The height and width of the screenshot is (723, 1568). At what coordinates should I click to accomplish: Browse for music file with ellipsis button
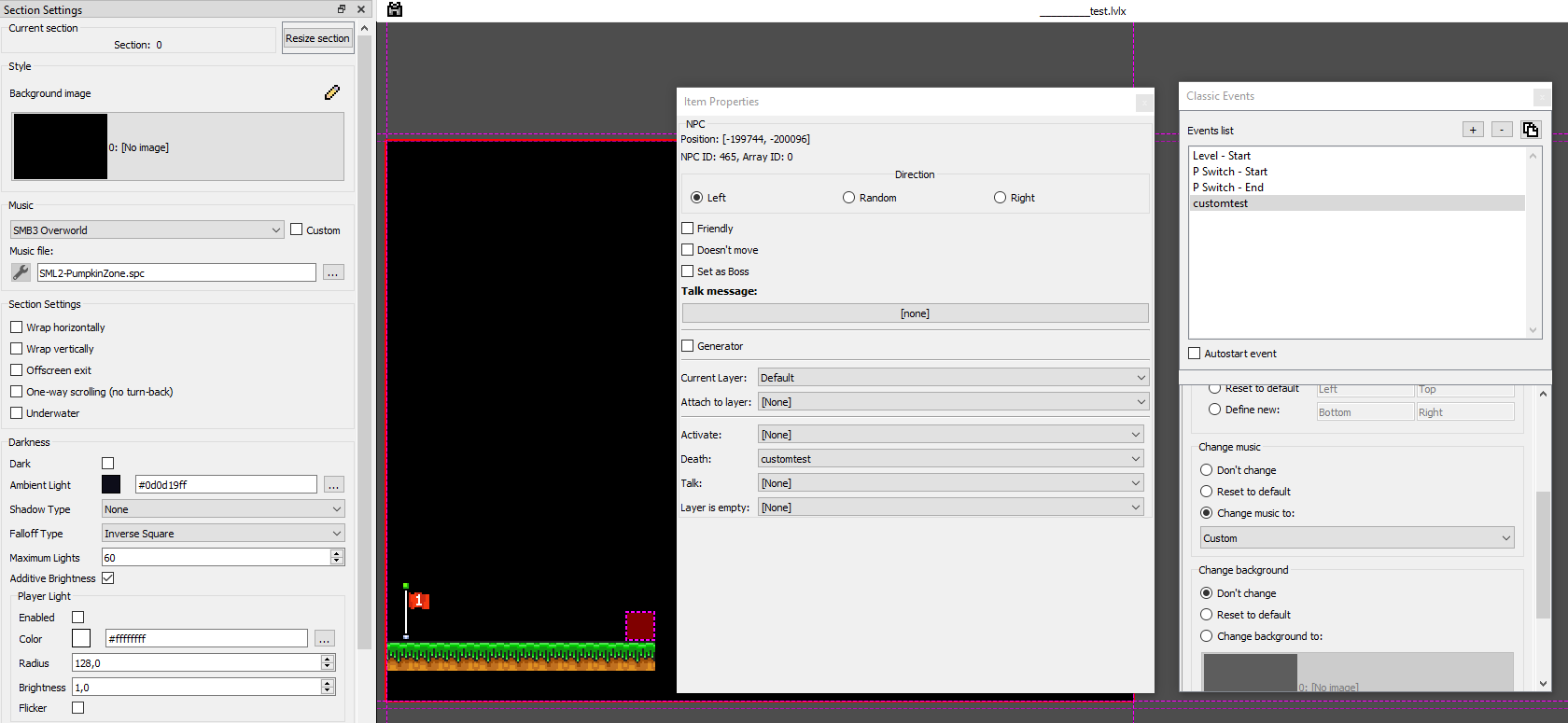[333, 272]
